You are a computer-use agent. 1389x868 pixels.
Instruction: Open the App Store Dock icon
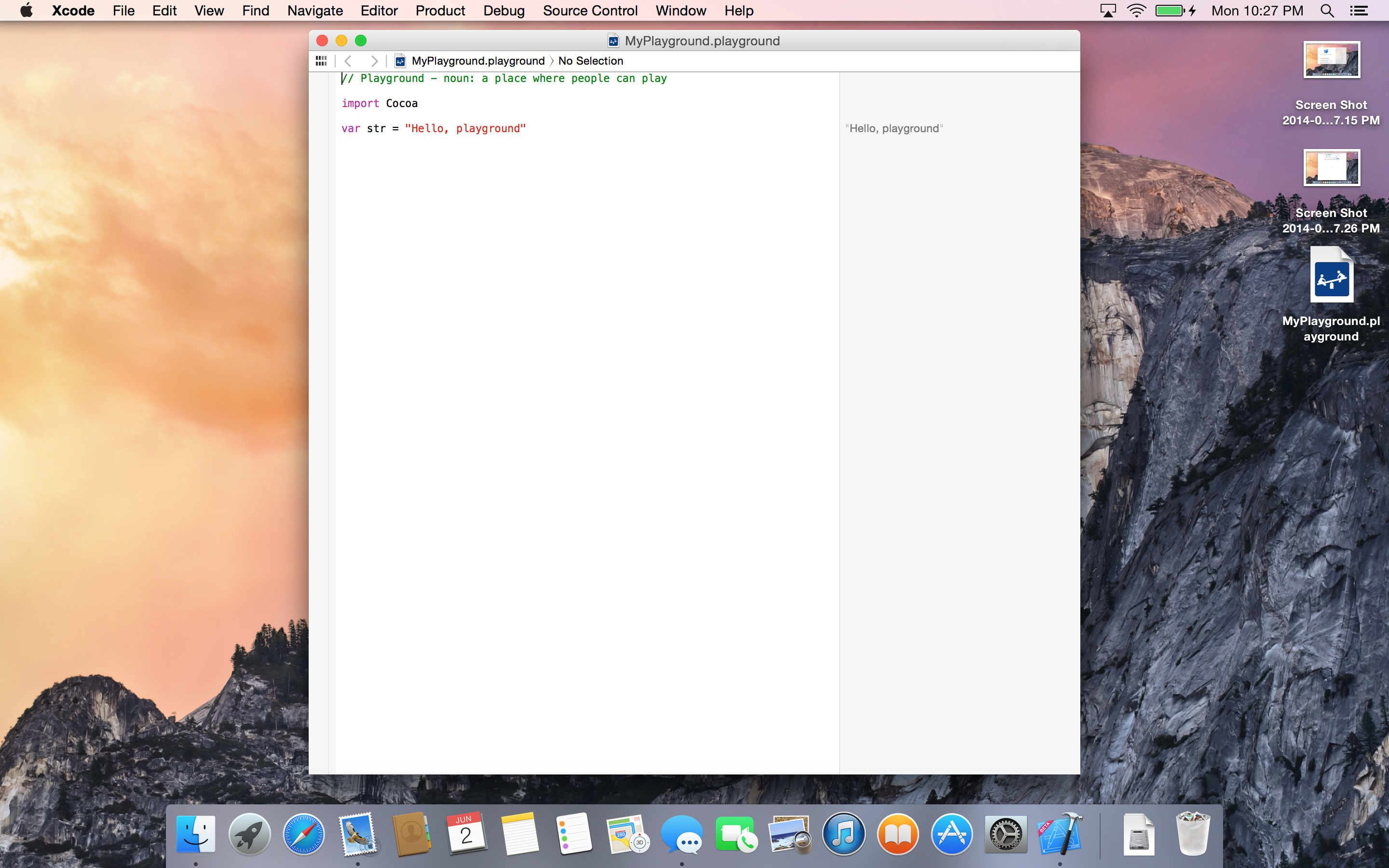click(952, 834)
